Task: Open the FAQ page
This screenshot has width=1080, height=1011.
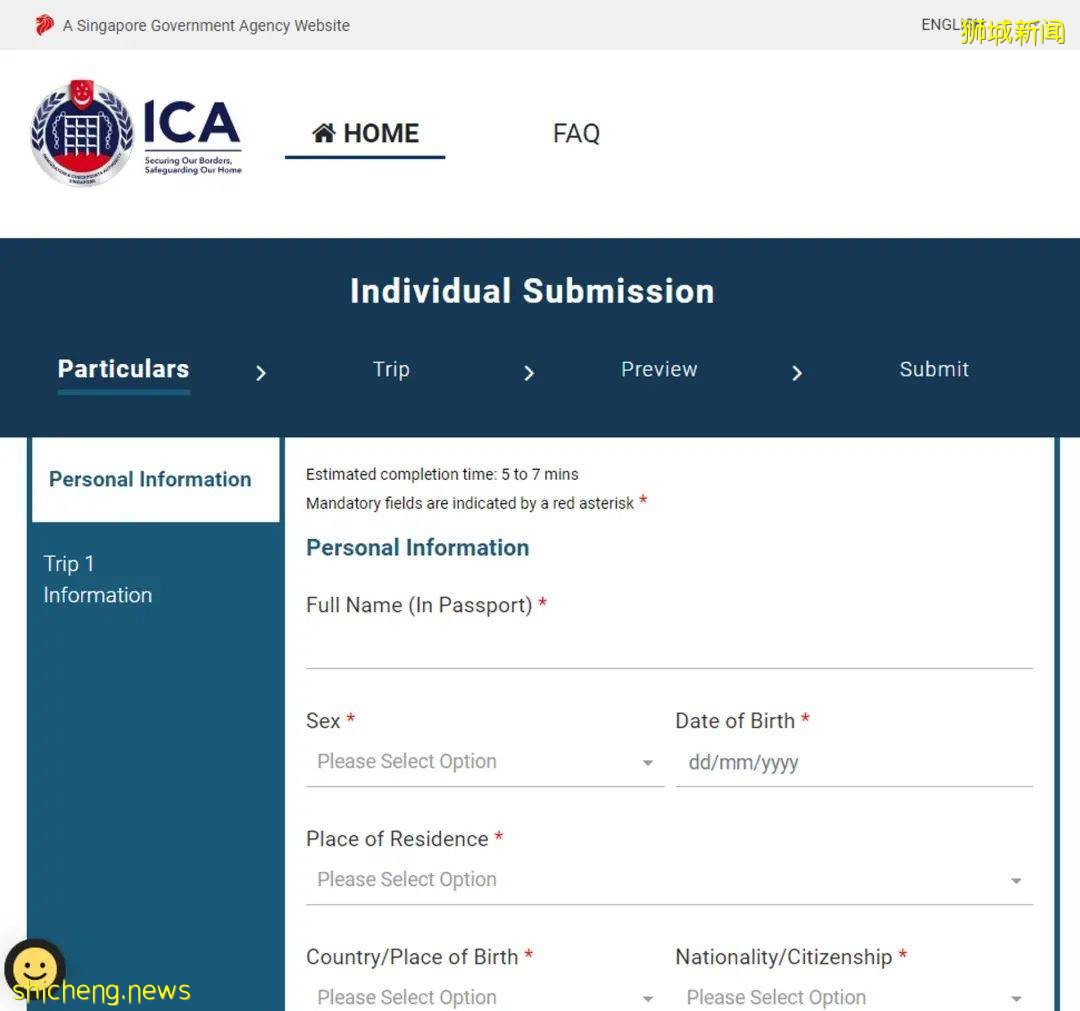Action: tap(576, 133)
